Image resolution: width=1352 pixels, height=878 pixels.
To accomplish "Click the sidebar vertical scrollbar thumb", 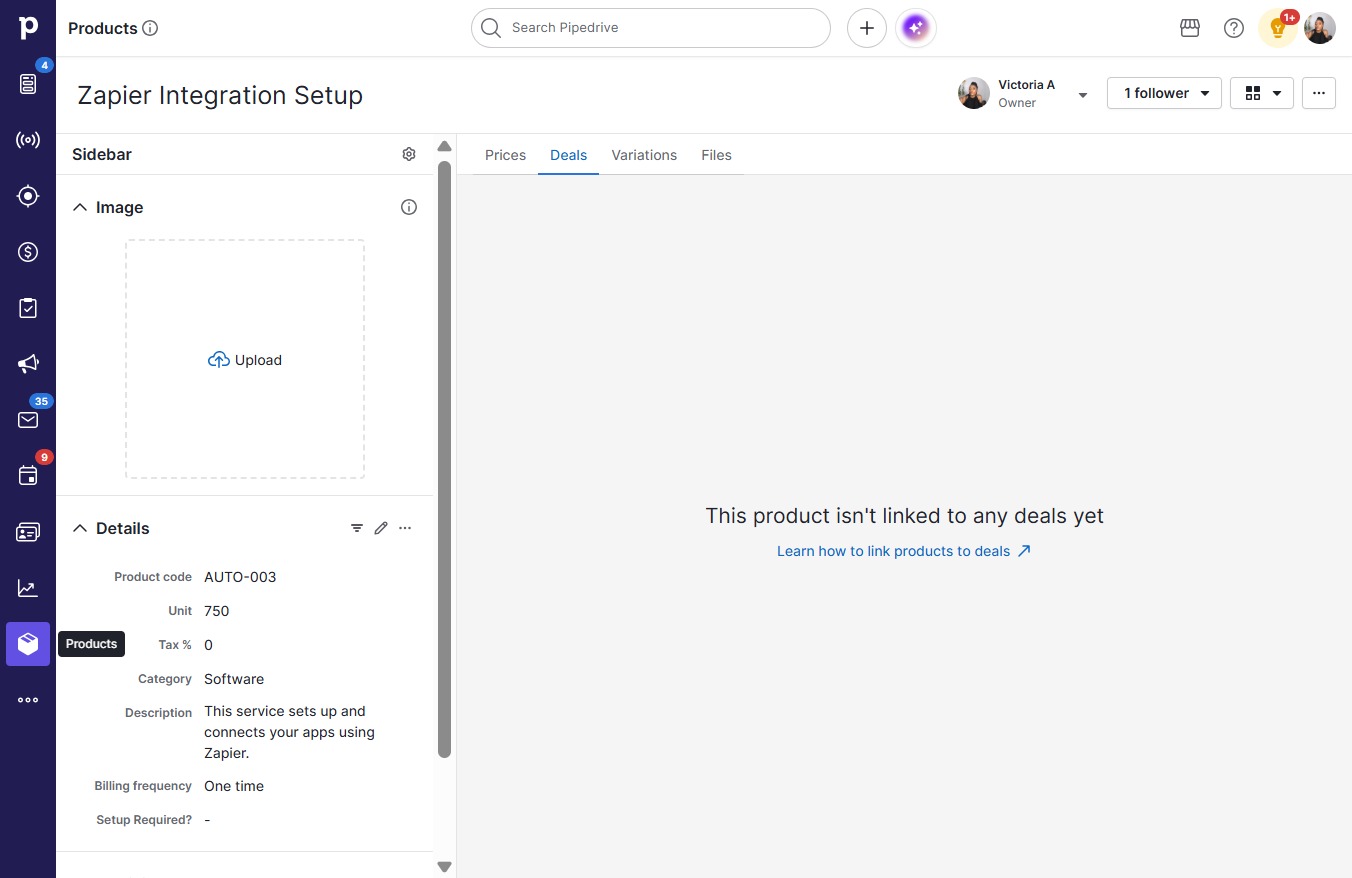I will pyautogui.click(x=445, y=459).
